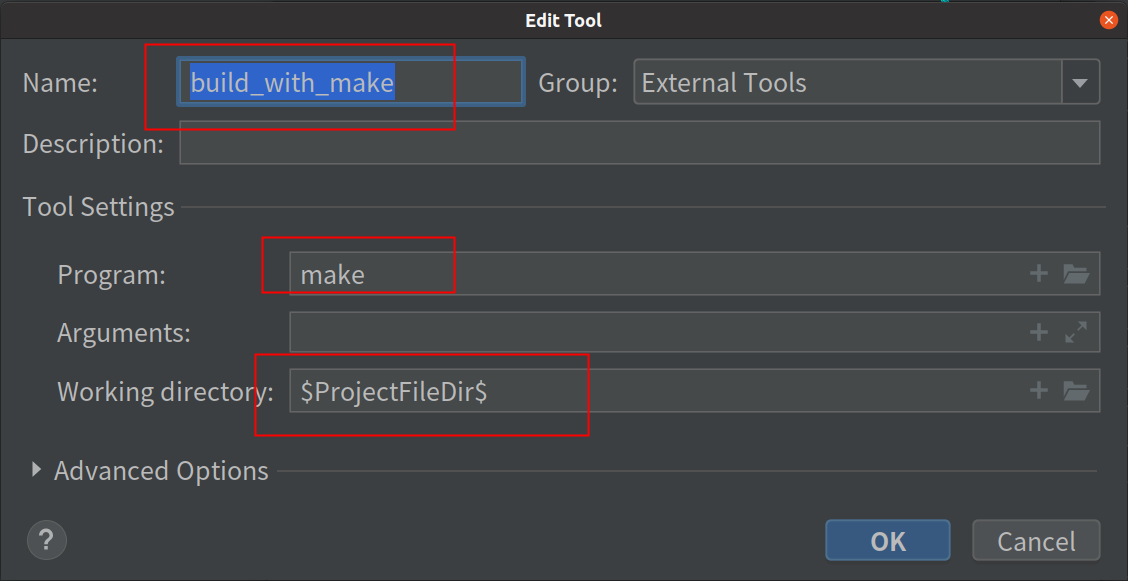
Task: Insert macro into the Program field
Action: [1038, 273]
